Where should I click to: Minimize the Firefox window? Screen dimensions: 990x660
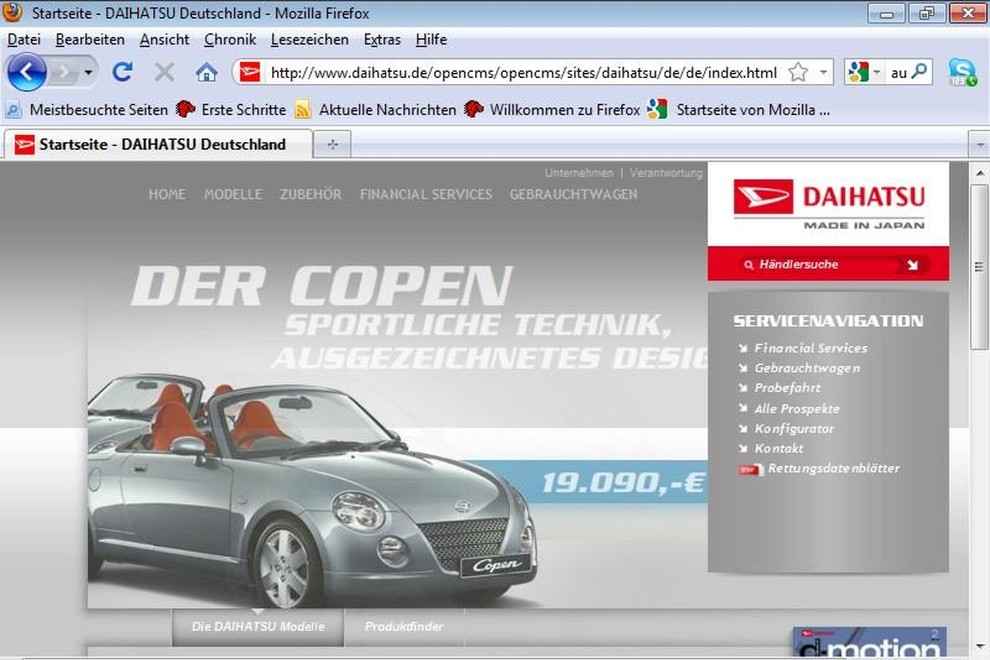(886, 13)
